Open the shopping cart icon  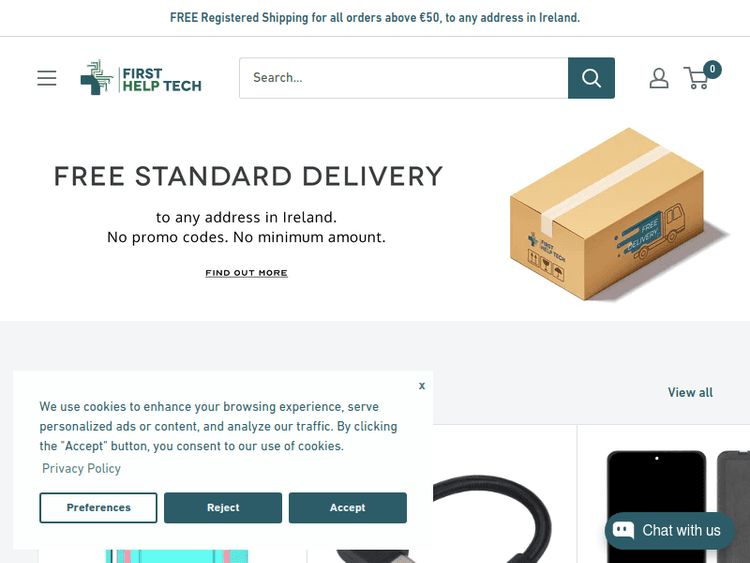click(x=696, y=78)
